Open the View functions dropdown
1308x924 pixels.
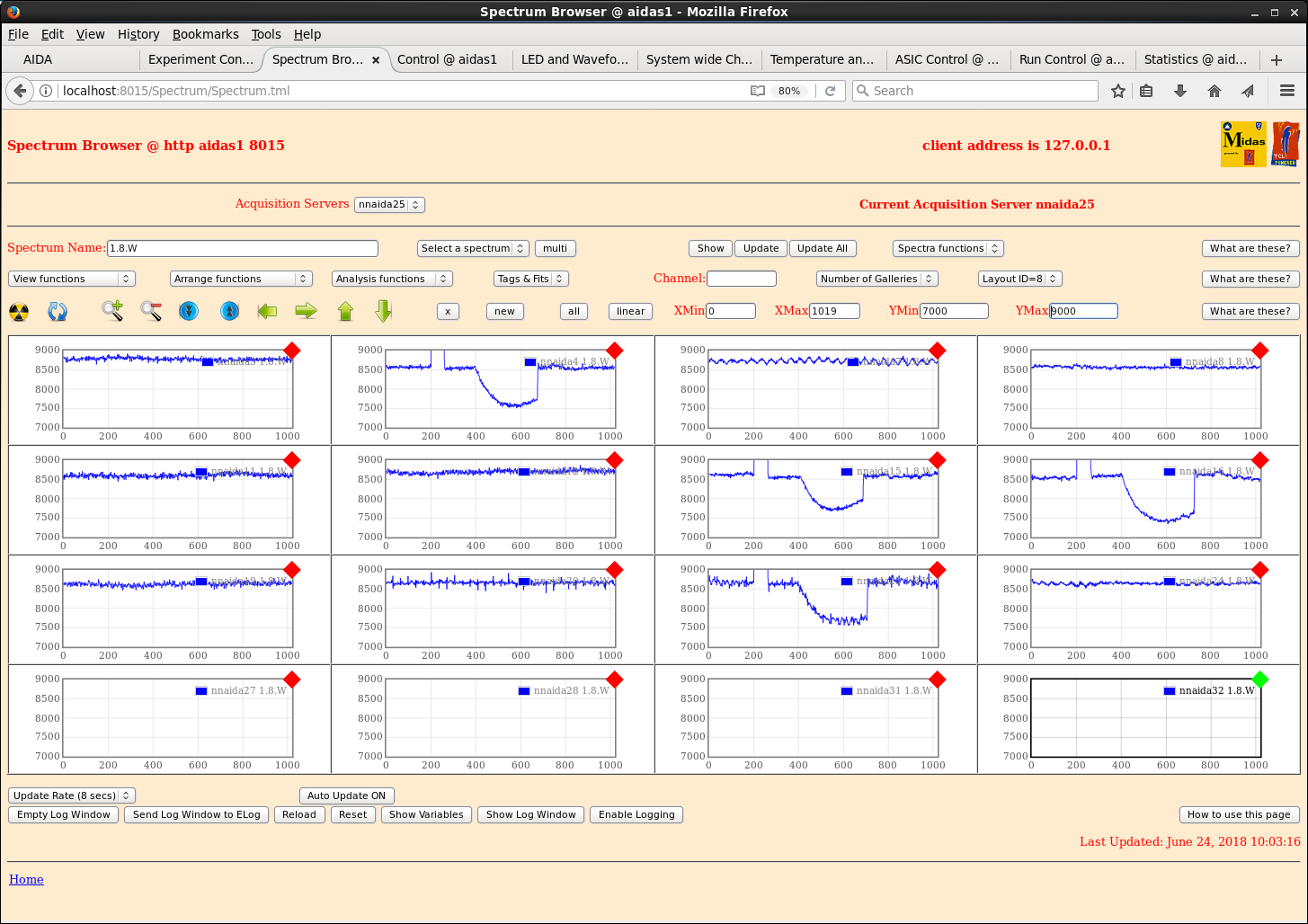click(72, 280)
